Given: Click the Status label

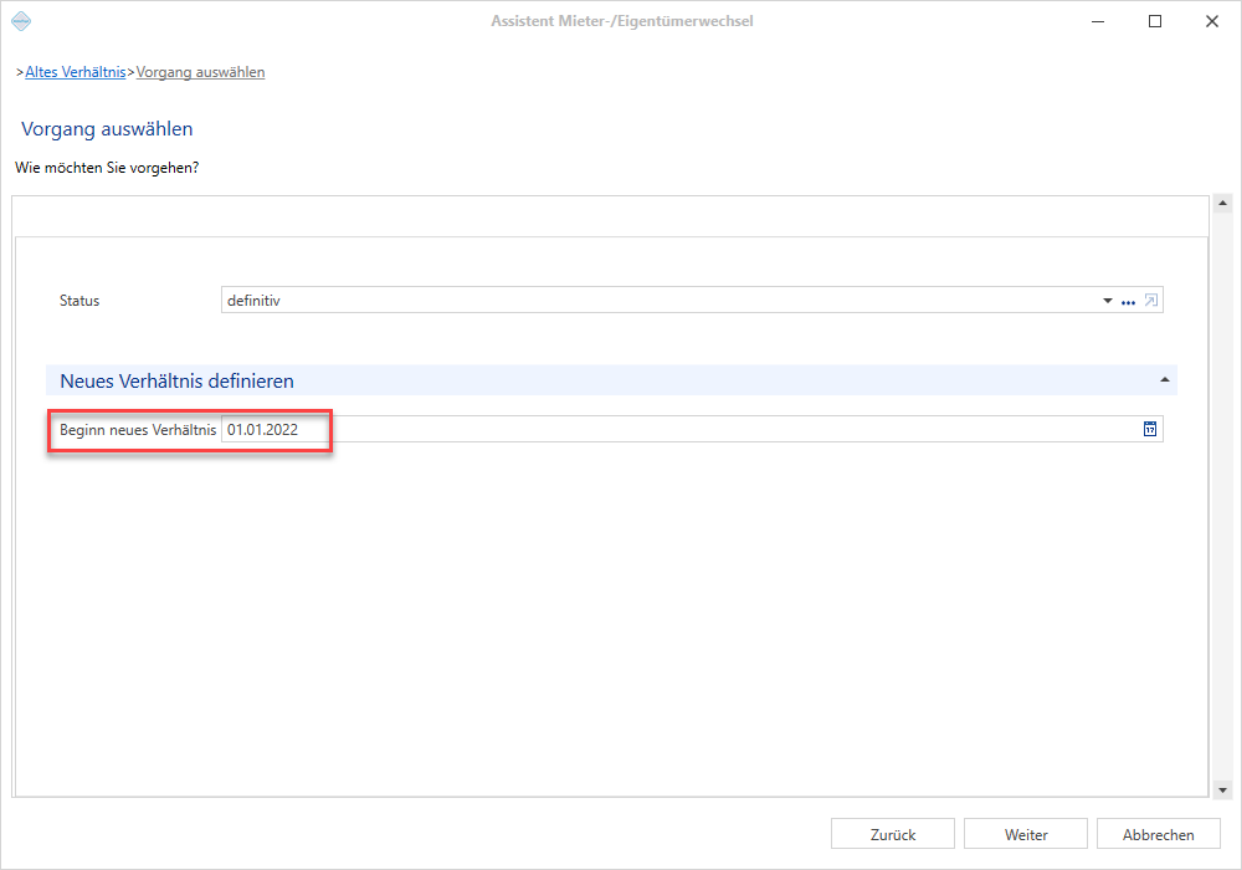Looking at the screenshot, I should coord(80,300).
